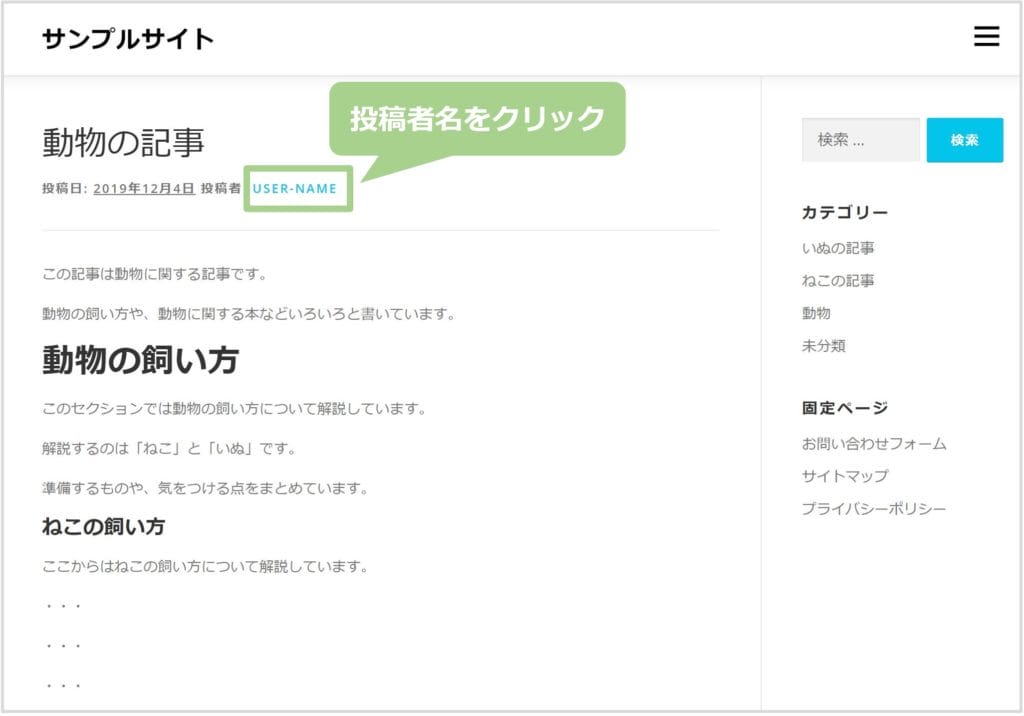Open the hamburger menu icon
This screenshot has width=1024, height=716.
[986, 37]
